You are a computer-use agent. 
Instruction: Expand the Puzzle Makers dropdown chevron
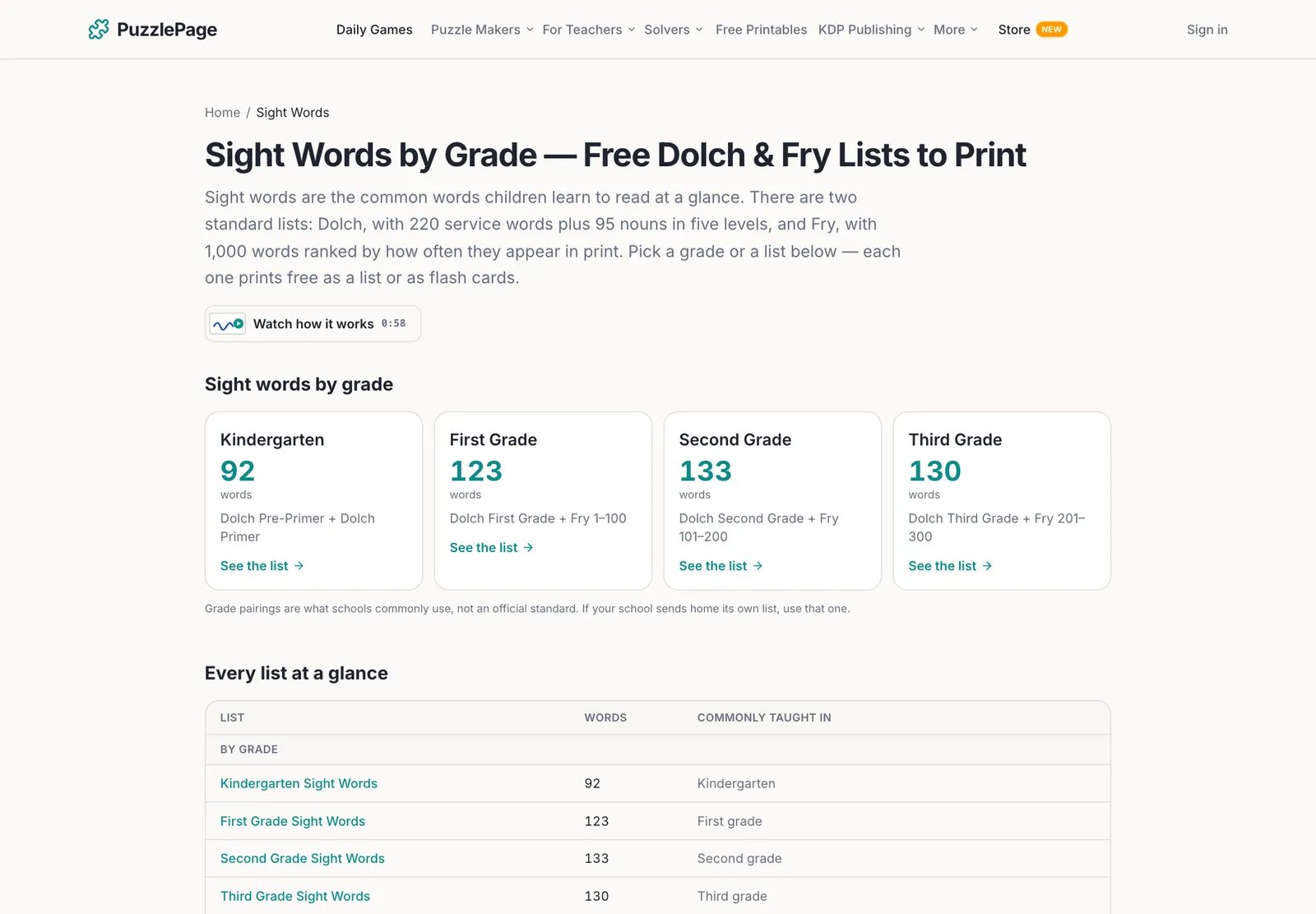click(x=530, y=30)
